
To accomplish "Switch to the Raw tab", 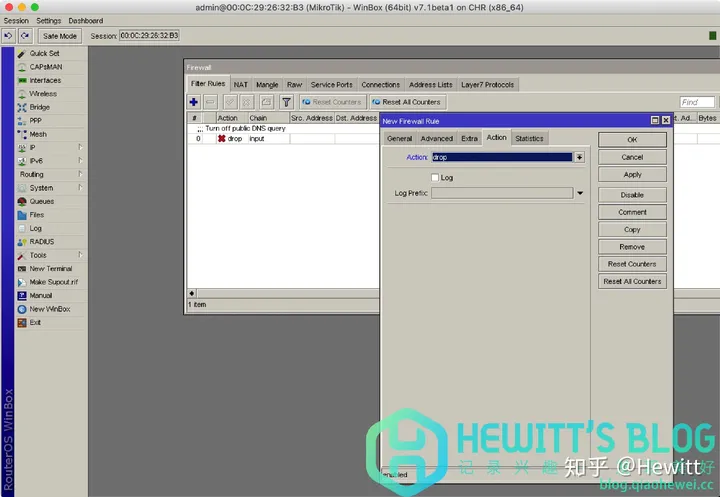I will (x=294, y=85).
